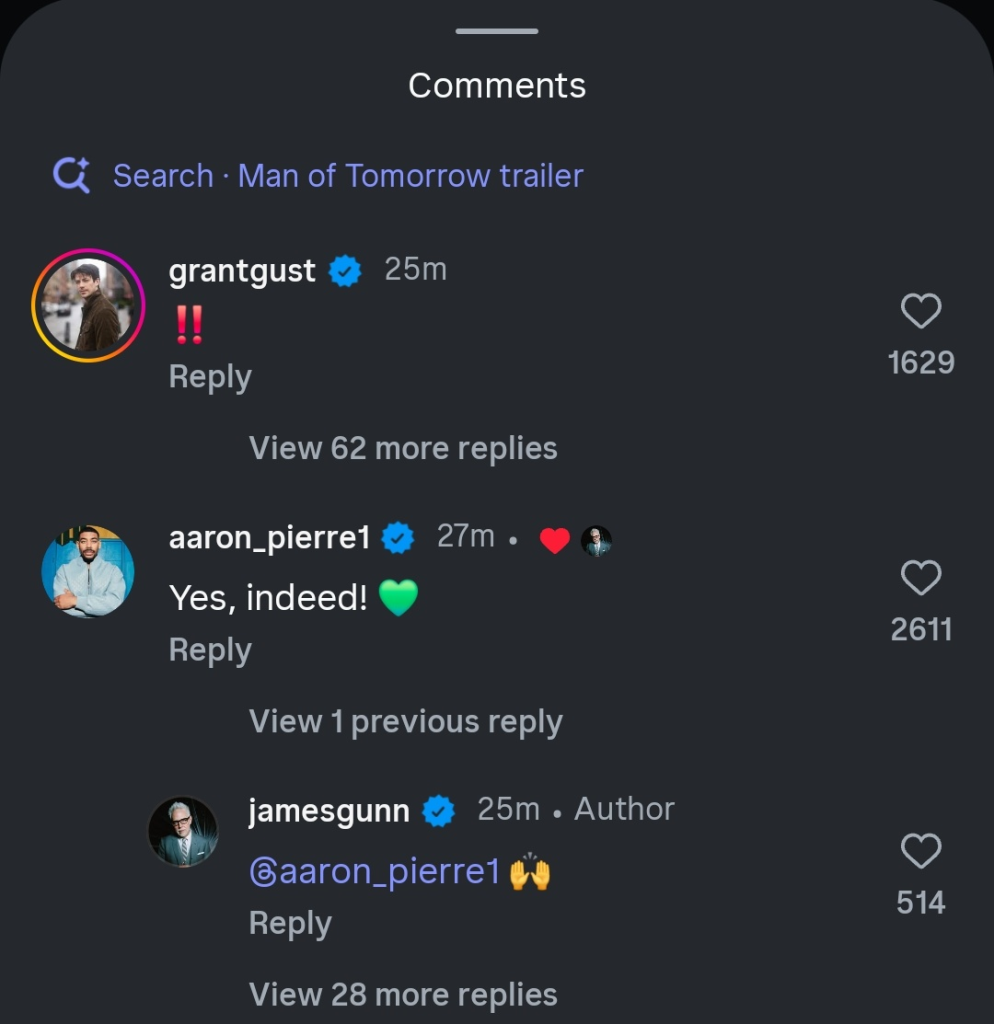Click jamesgunn's blue verified badge
994x1024 pixels.
(x=438, y=811)
